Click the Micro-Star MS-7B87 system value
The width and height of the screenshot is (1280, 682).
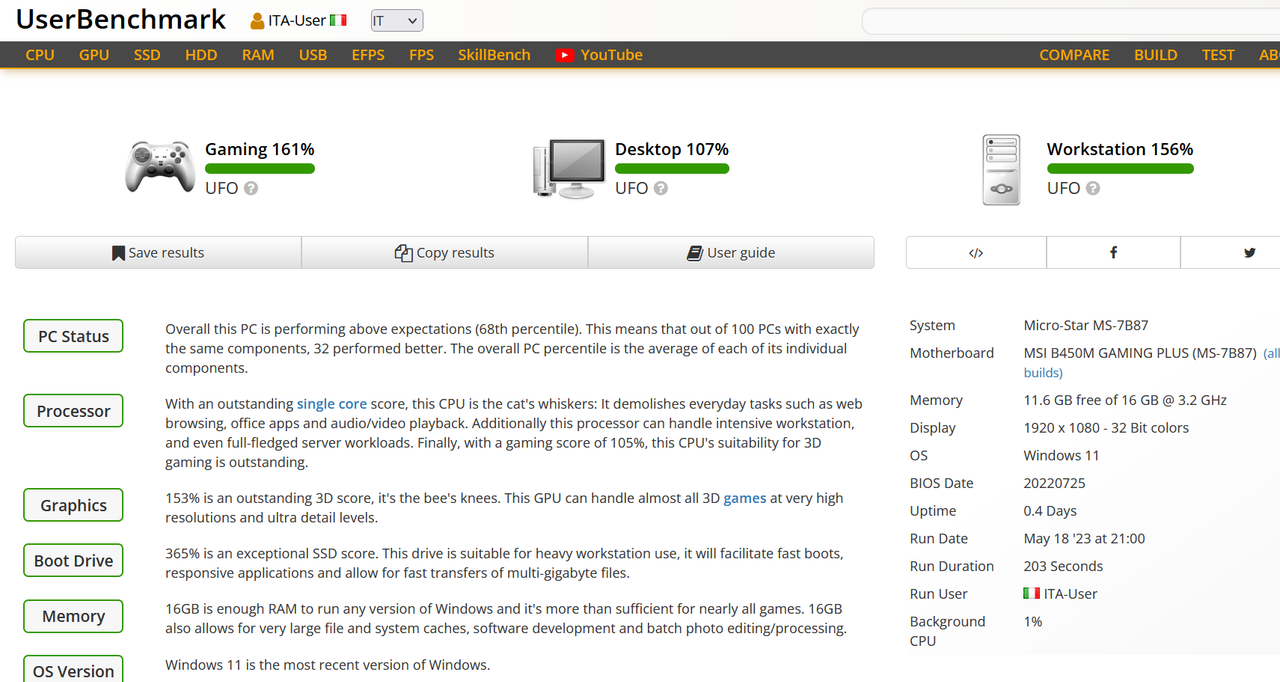(x=1086, y=326)
